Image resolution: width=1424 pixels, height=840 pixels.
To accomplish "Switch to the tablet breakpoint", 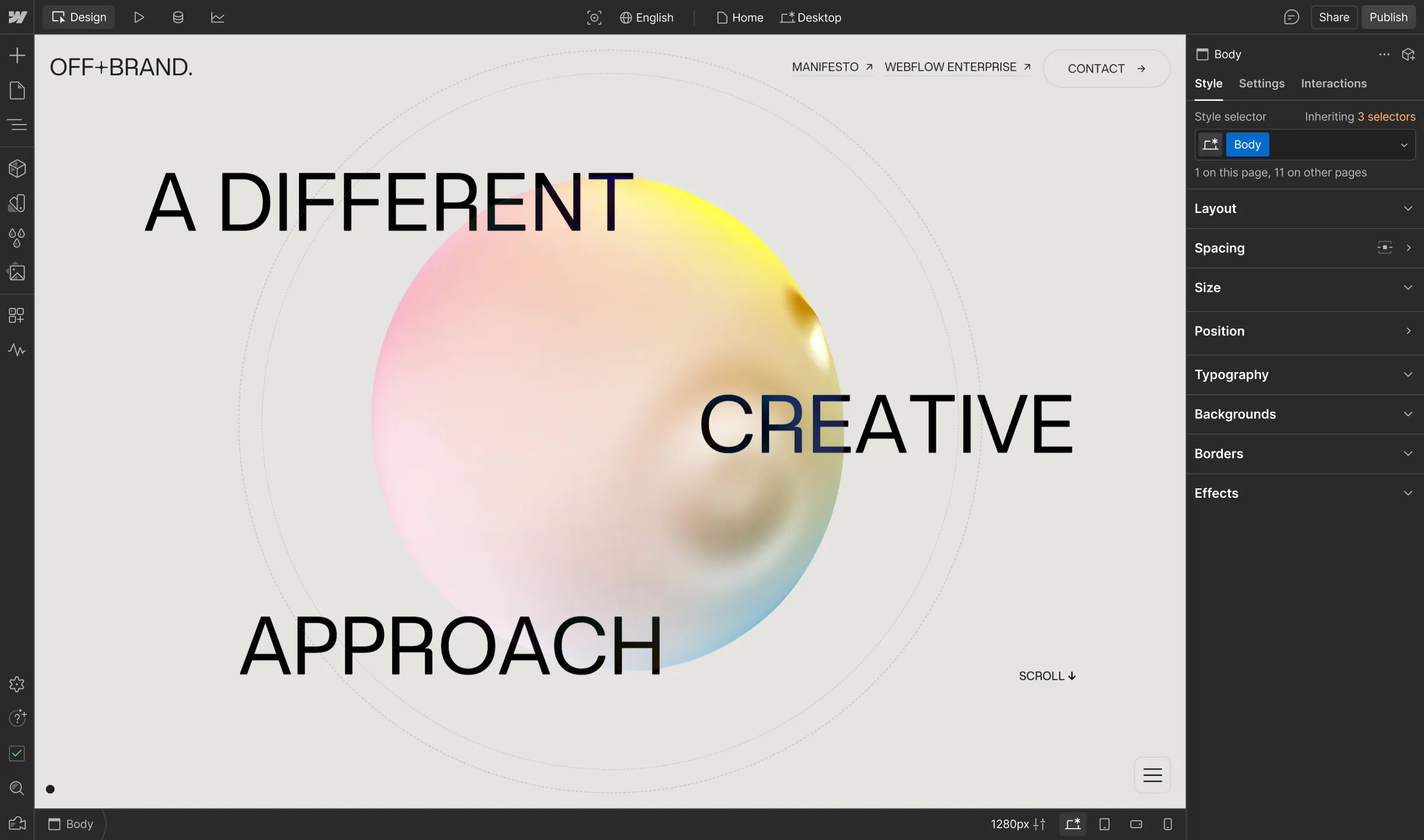I will (x=1104, y=824).
